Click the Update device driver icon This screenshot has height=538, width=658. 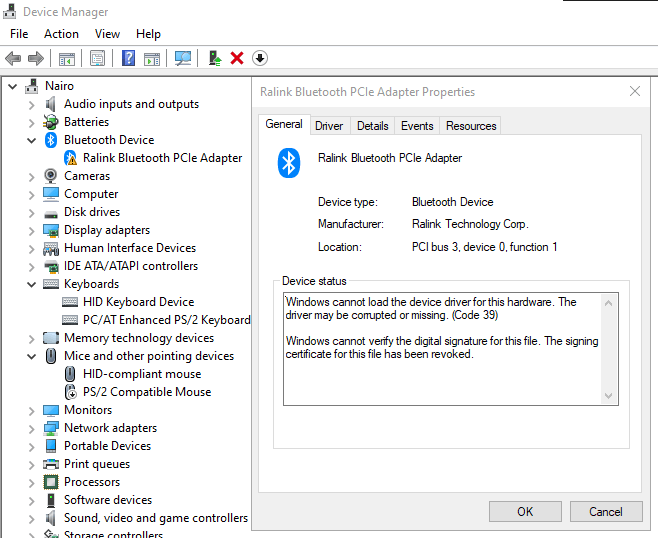[x=215, y=58]
